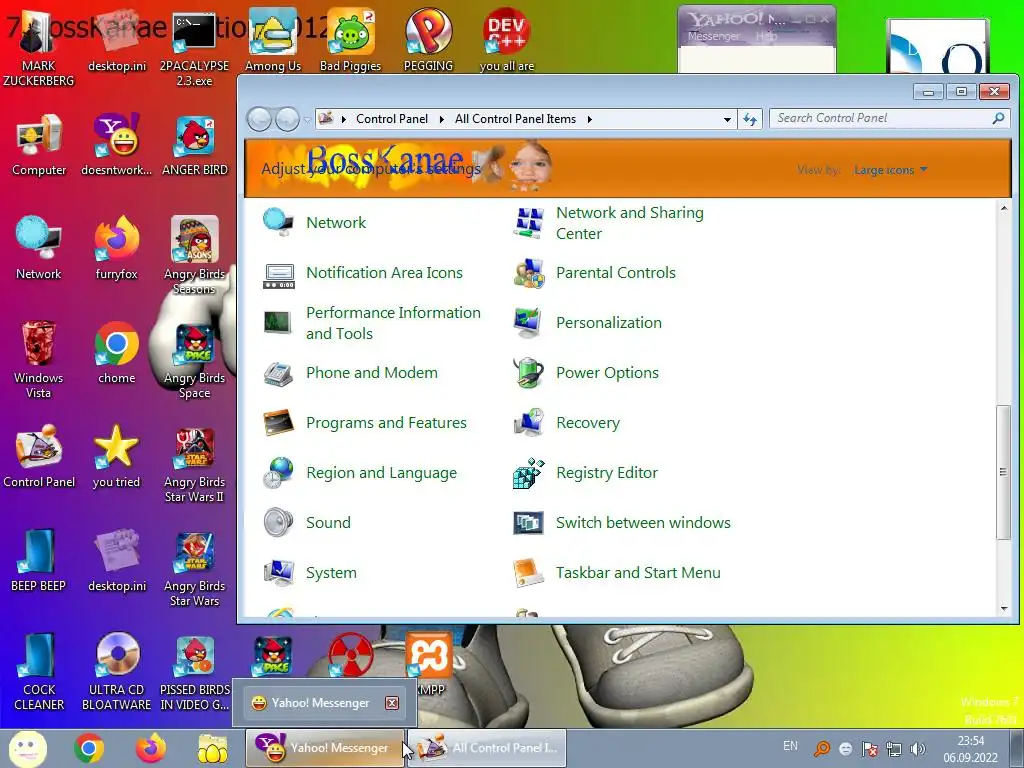The height and width of the screenshot is (768, 1024).
Task: Select COCK CLEANER desktop icon
Action: tap(39, 671)
